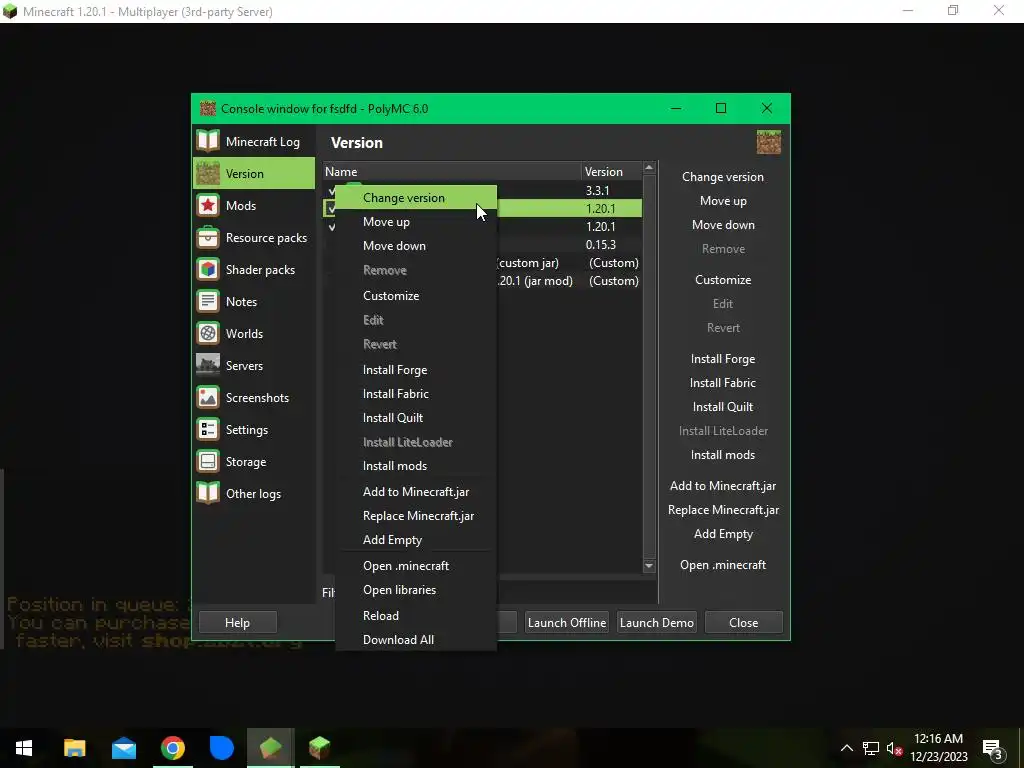The image size is (1024, 768).
Task: Open File Explorer from the taskbar
Action: [x=74, y=748]
